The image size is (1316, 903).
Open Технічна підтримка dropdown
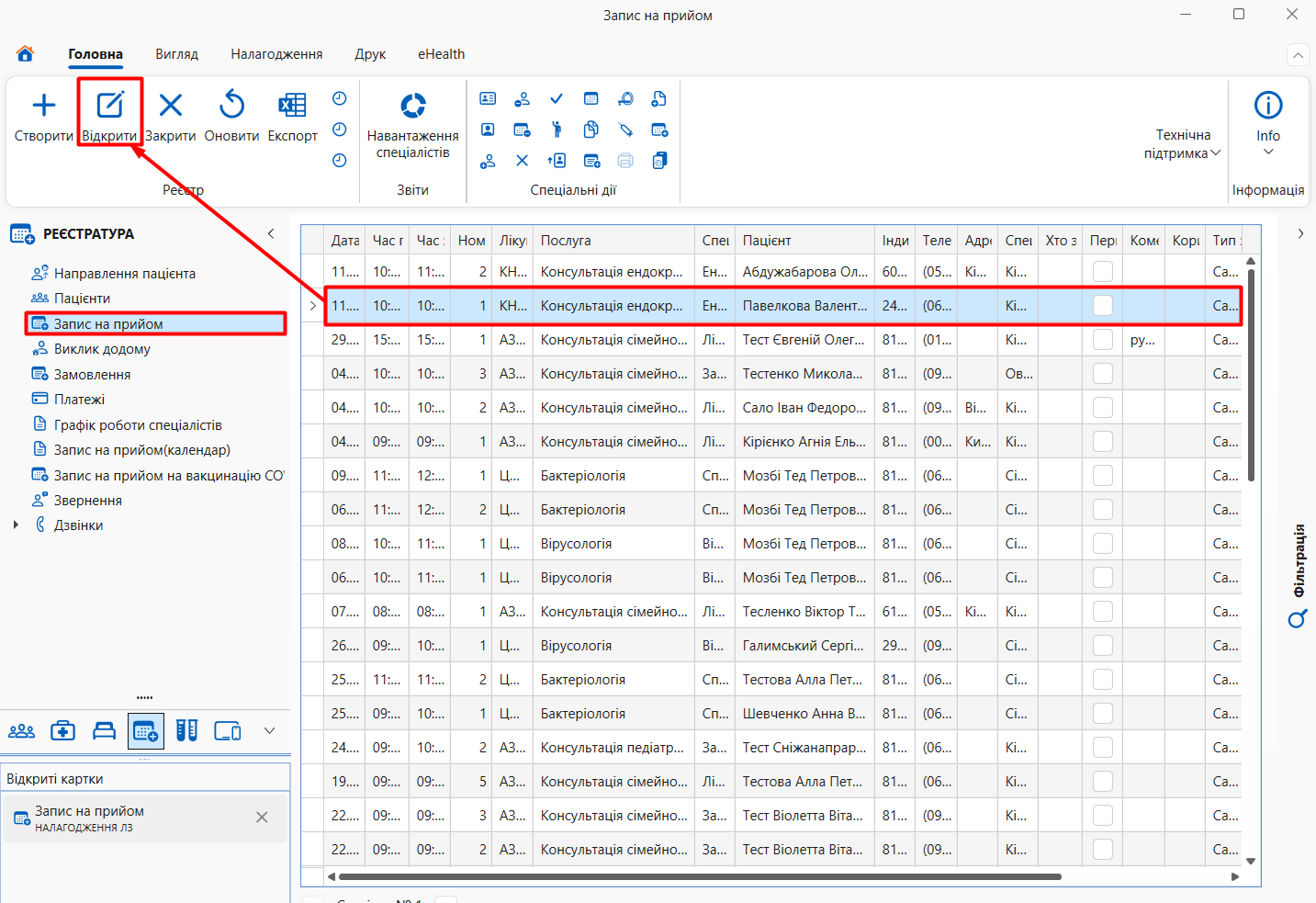(1183, 144)
